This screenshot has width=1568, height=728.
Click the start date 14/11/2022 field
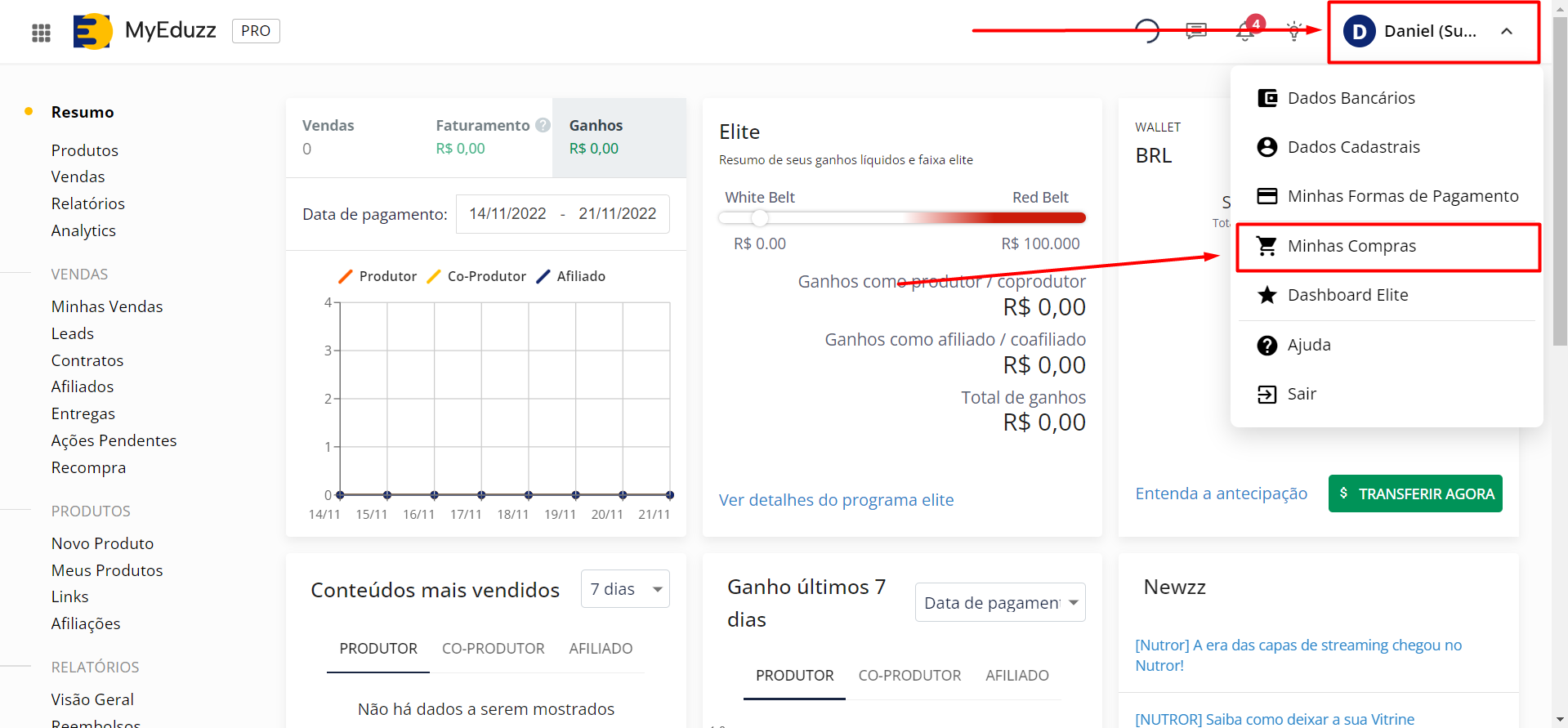tap(507, 214)
